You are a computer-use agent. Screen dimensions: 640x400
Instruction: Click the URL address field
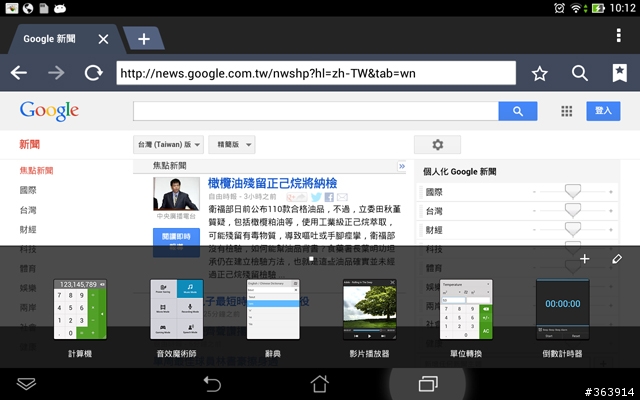316,73
